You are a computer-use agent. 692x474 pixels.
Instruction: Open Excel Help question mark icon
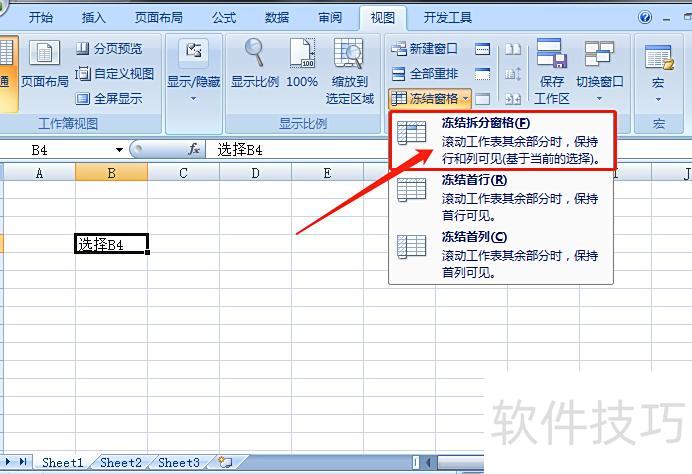645,17
